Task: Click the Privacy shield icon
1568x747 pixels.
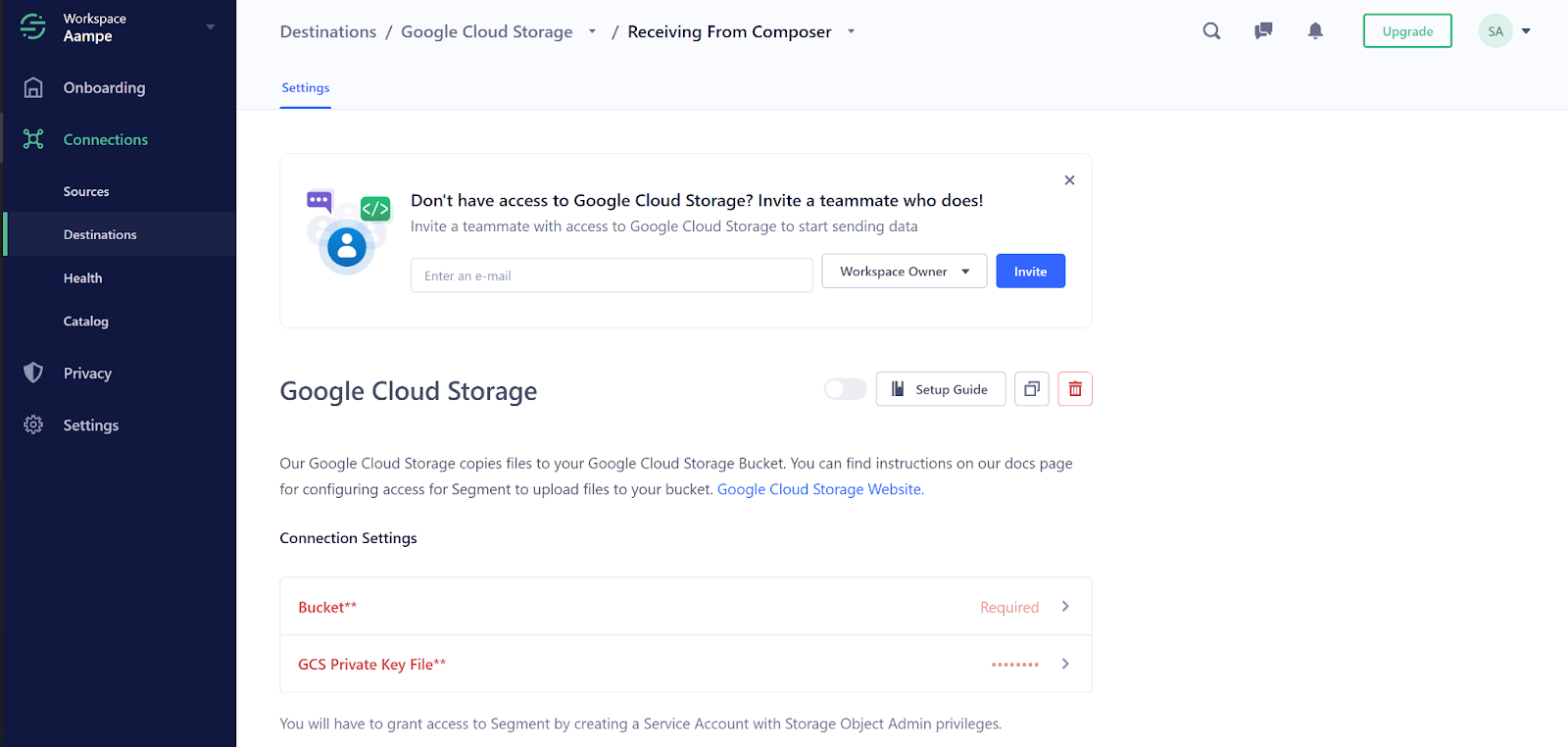Action: coord(33,373)
